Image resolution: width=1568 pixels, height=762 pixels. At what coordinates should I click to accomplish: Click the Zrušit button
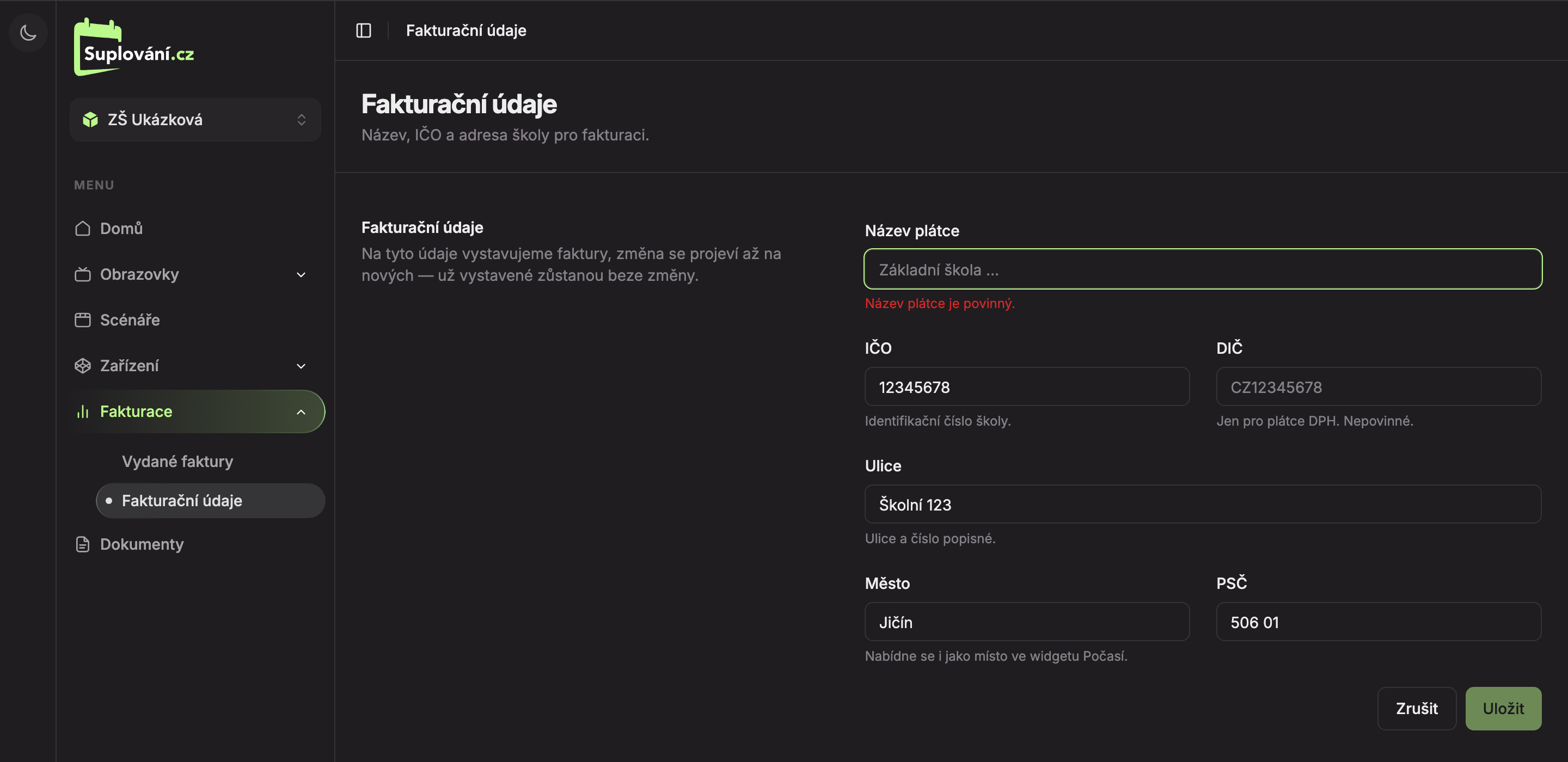point(1417,709)
